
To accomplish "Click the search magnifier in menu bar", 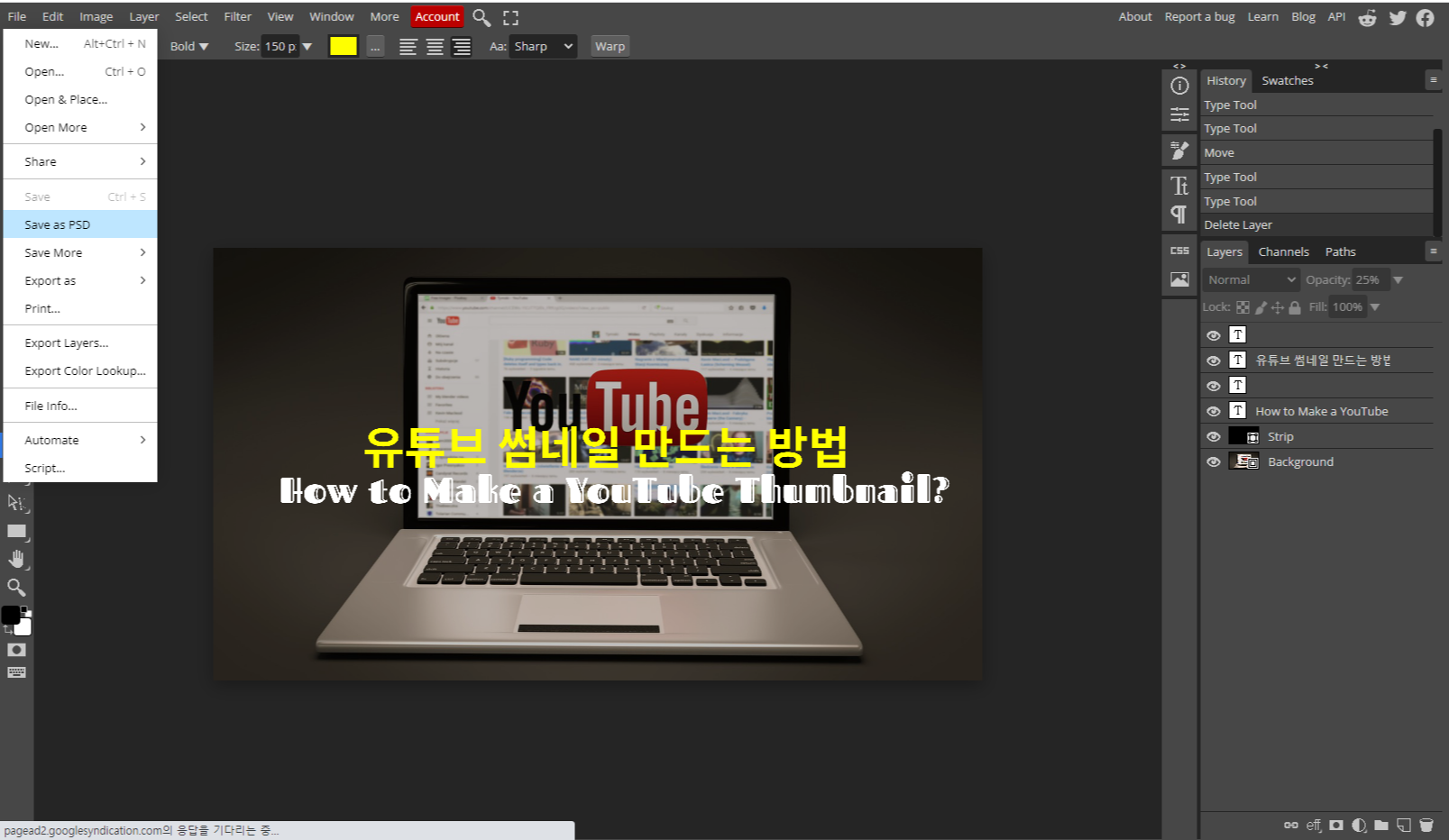I will pos(481,17).
